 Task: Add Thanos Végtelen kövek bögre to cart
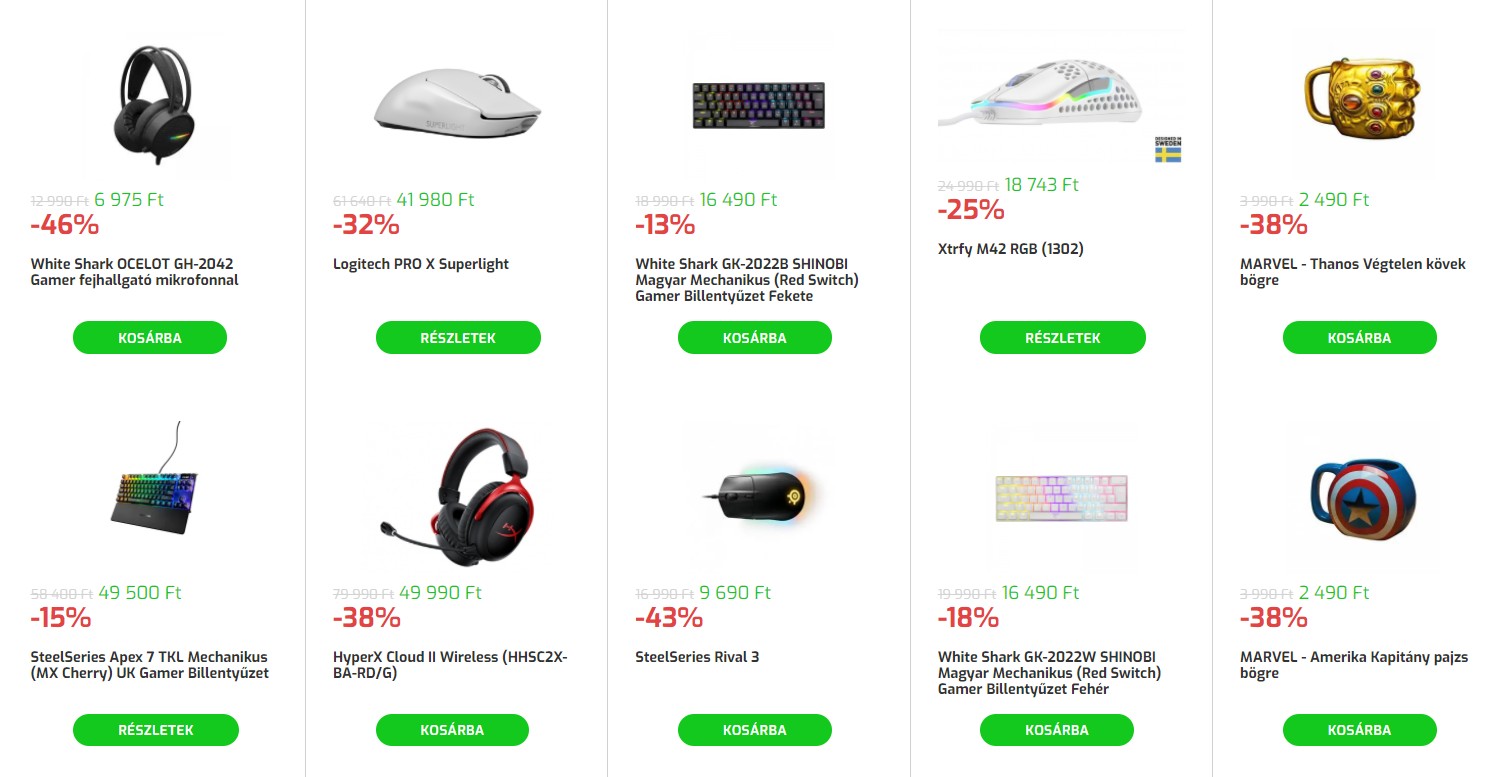pyautogui.click(x=1359, y=338)
